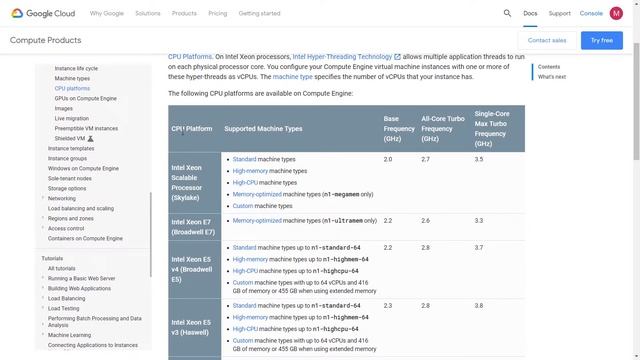Switch to the Docs tab
Image resolution: width=640 pixels, height=360 pixels.
pos(530,13)
